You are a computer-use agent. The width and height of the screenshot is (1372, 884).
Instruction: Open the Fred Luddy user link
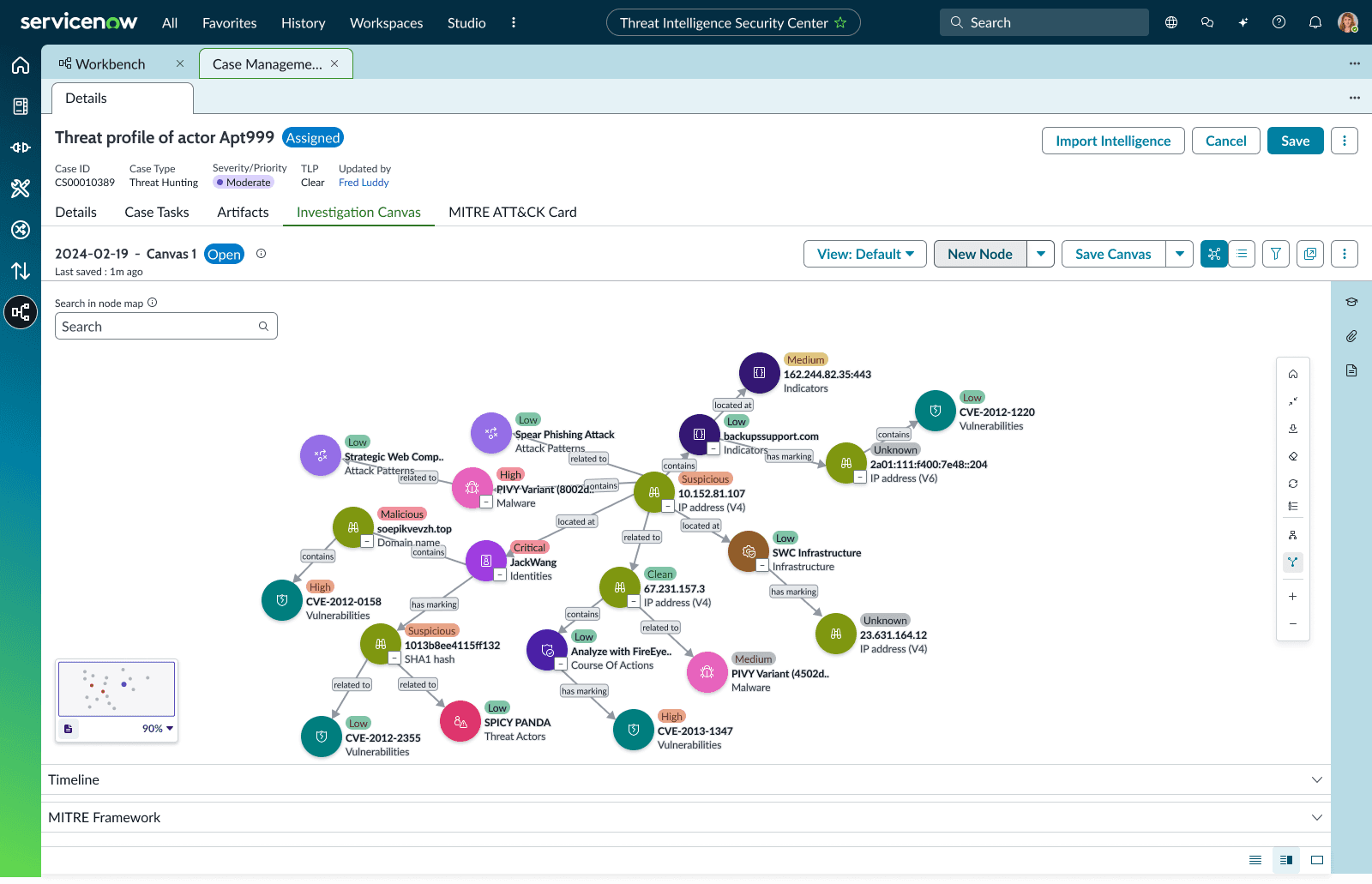tap(364, 183)
